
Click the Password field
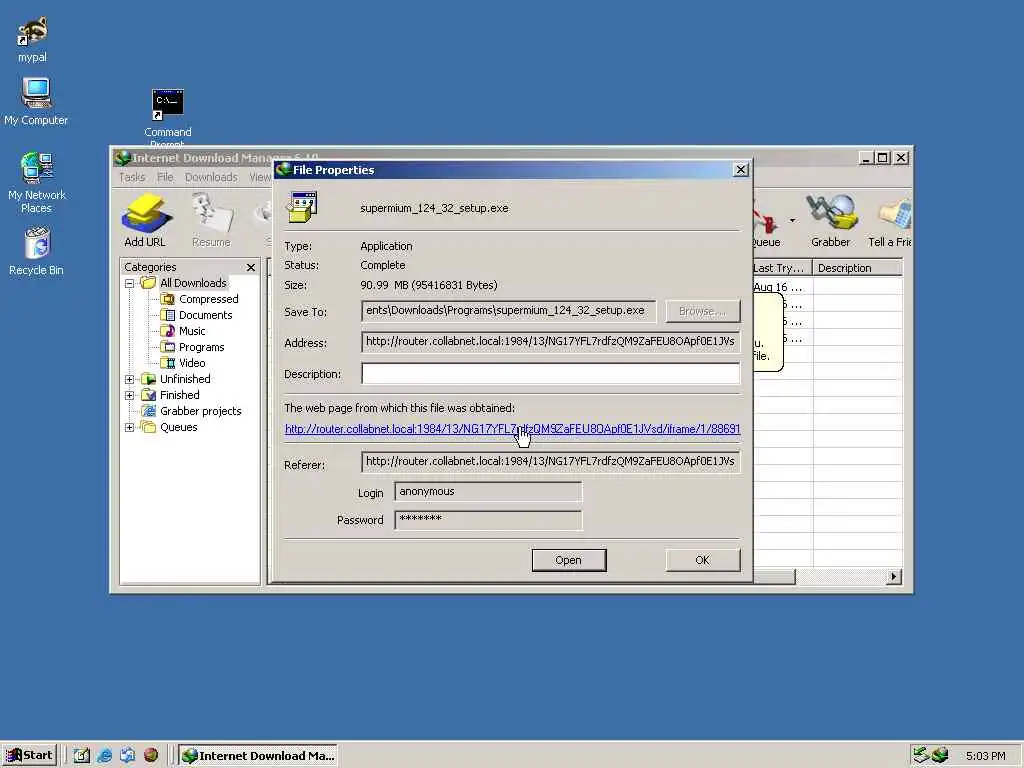click(488, 520)
